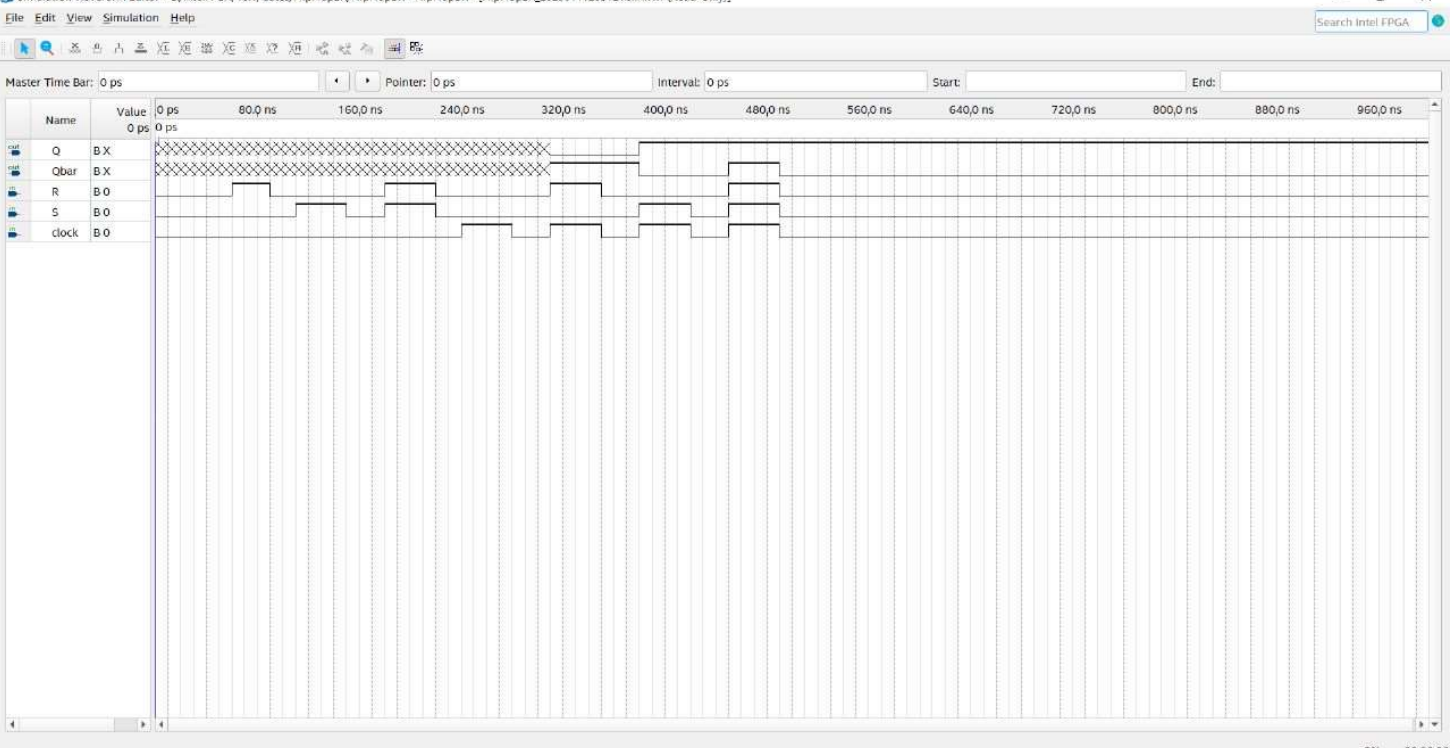Set High Impedance (Z) value
Screen dimensions: 1455x748
141,47
